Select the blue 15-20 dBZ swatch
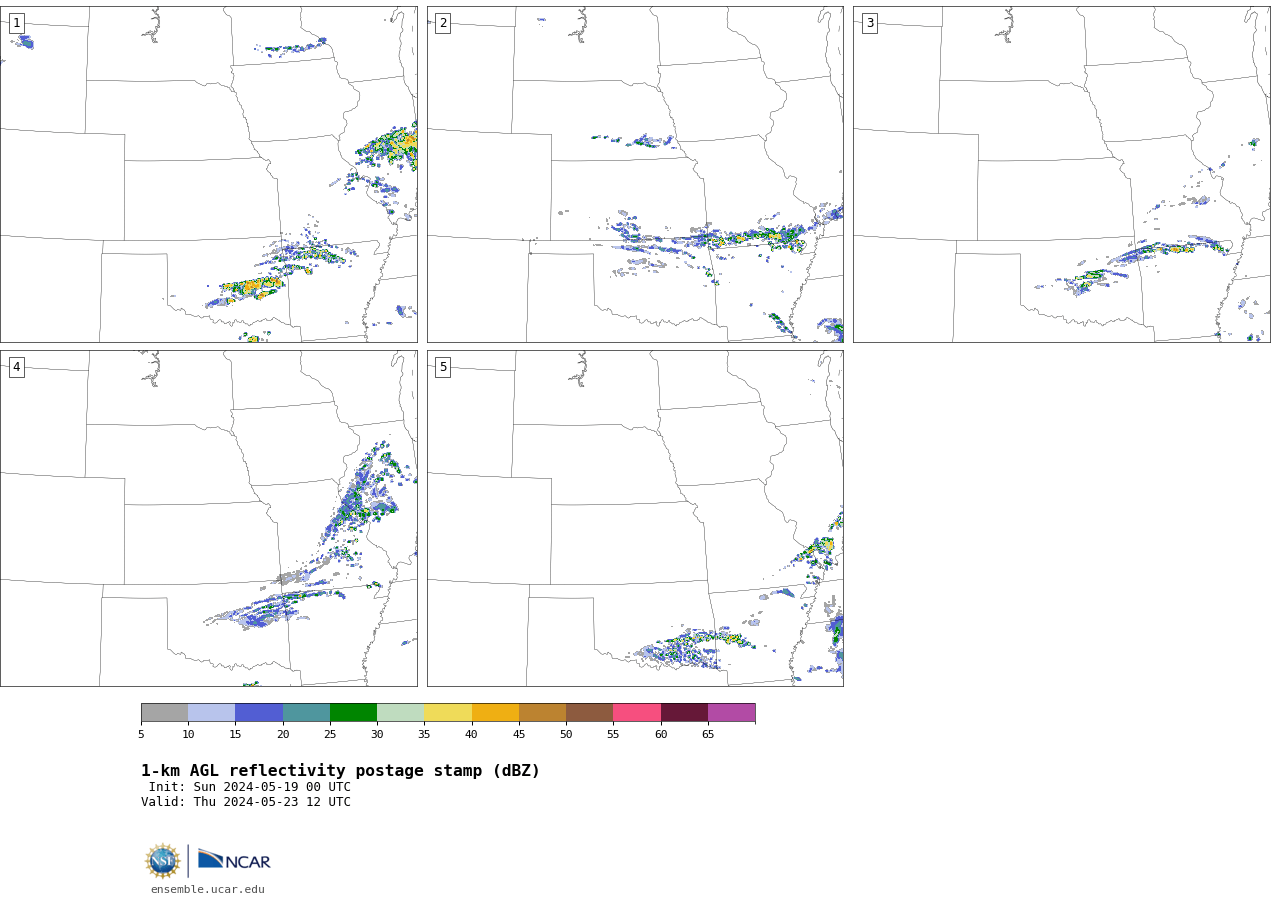Image resolution: width=1280 pixels, height=901 pixels. [259, 713]
